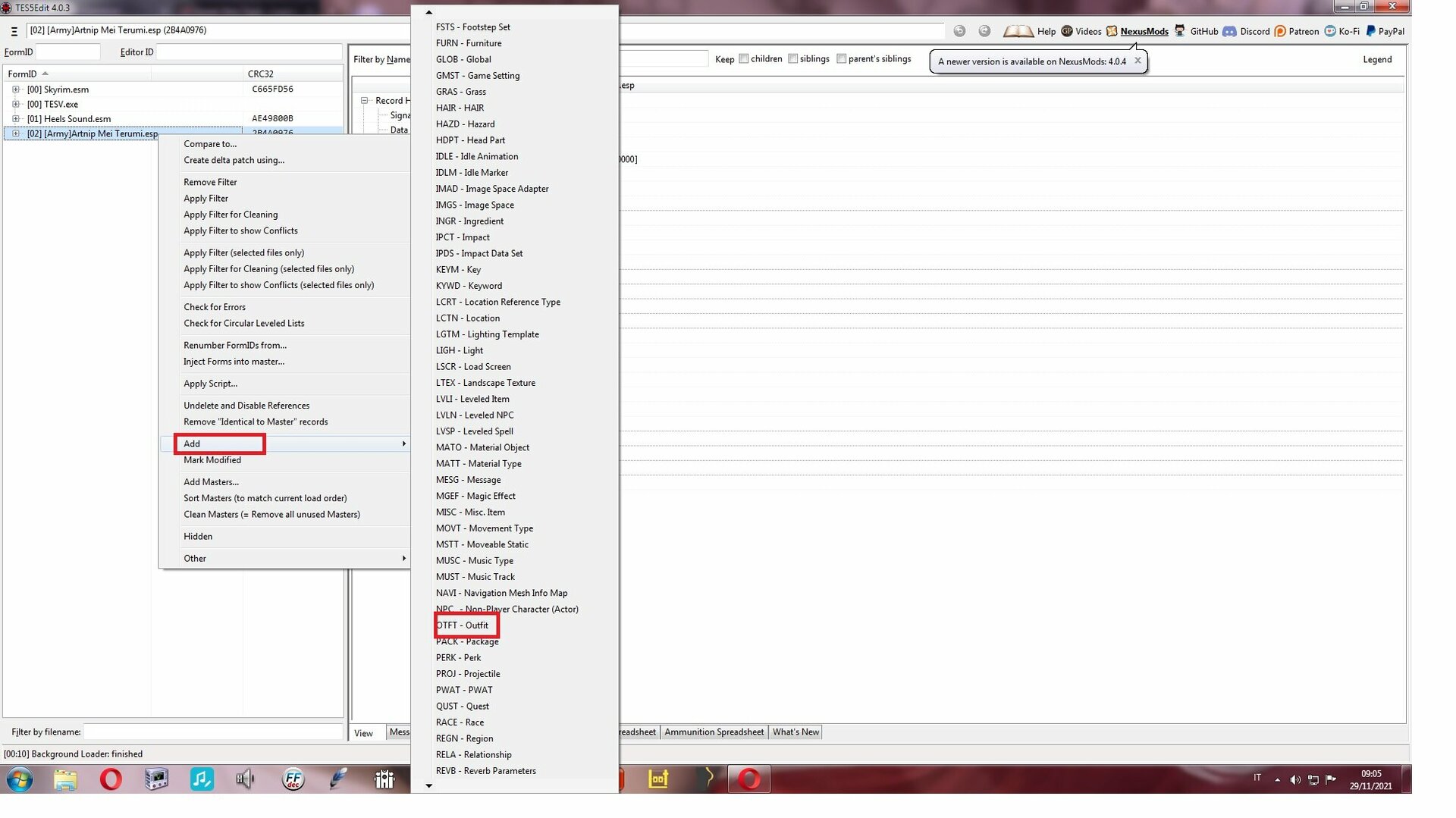Screen dimensions: 1456x818
Task: Switch to the View tab
Action: (364, 733)
